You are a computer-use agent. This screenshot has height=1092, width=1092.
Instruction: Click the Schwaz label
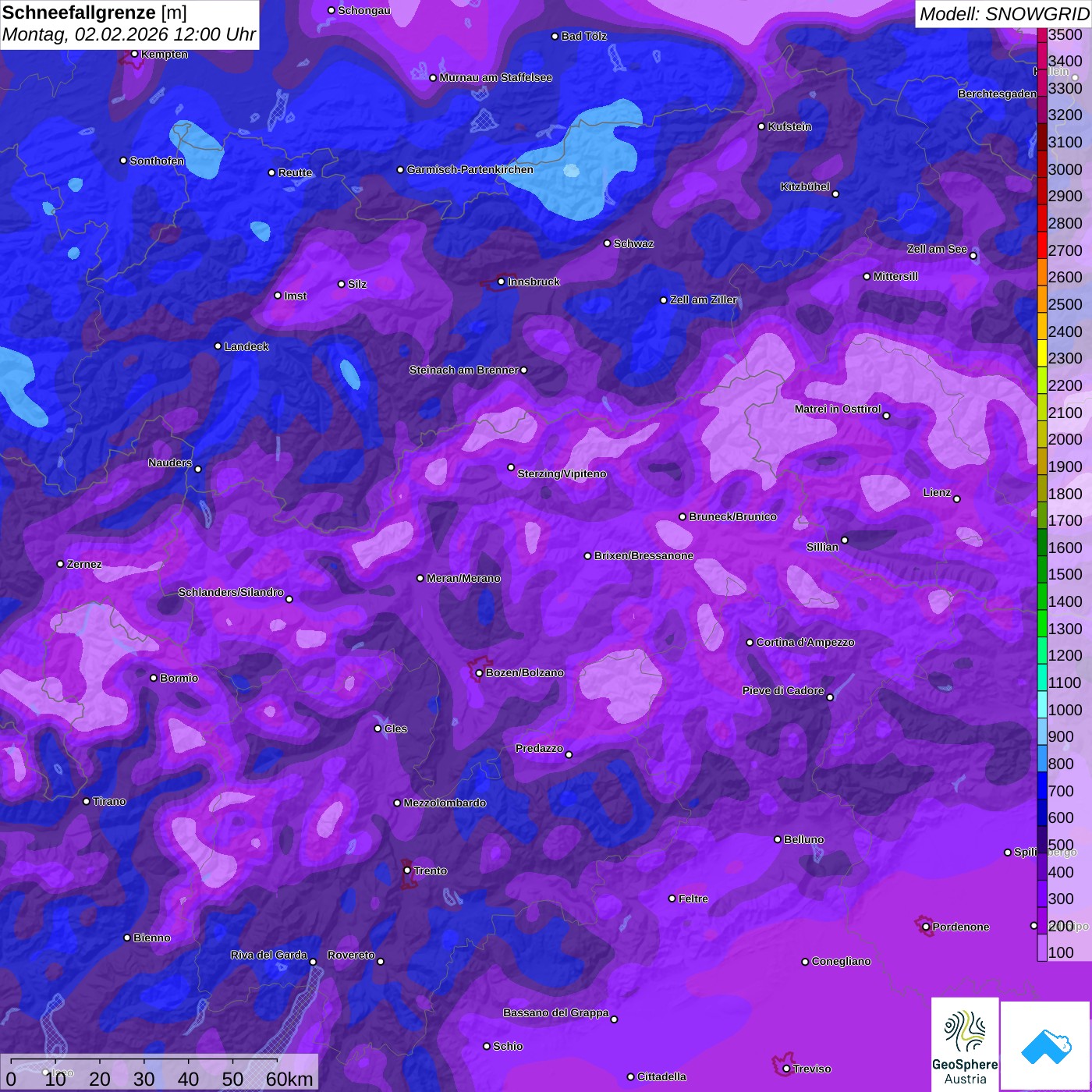click(633, 243)
